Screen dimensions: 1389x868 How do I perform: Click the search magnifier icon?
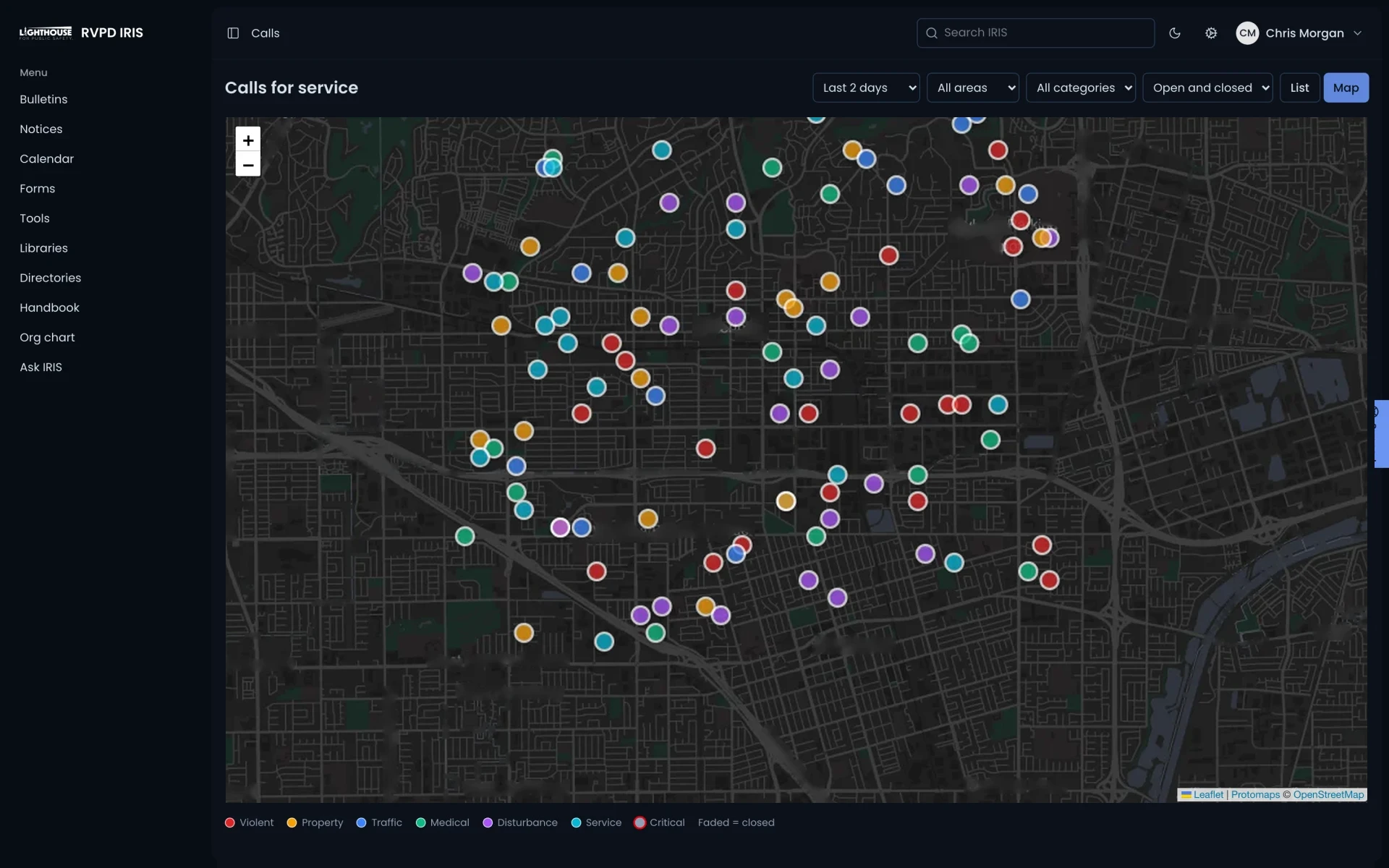pyautogui.click(x=932, y=33)
